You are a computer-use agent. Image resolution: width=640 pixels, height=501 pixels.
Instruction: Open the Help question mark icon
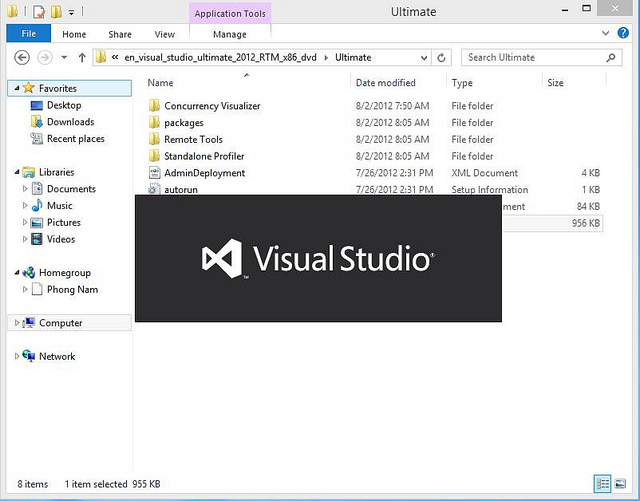623,33
